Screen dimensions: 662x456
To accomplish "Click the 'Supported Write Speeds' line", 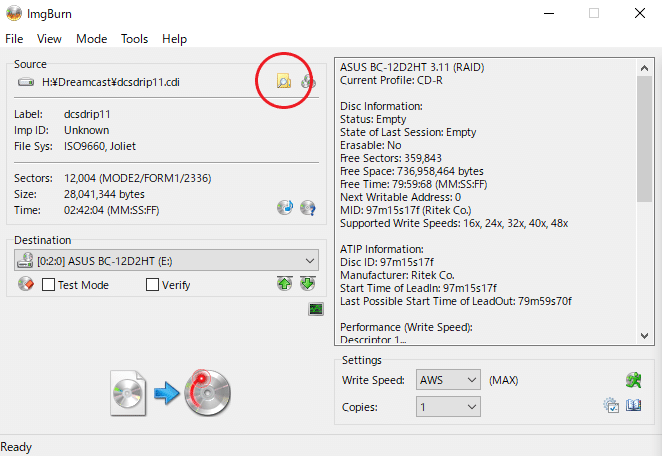I will coord(454,223).
